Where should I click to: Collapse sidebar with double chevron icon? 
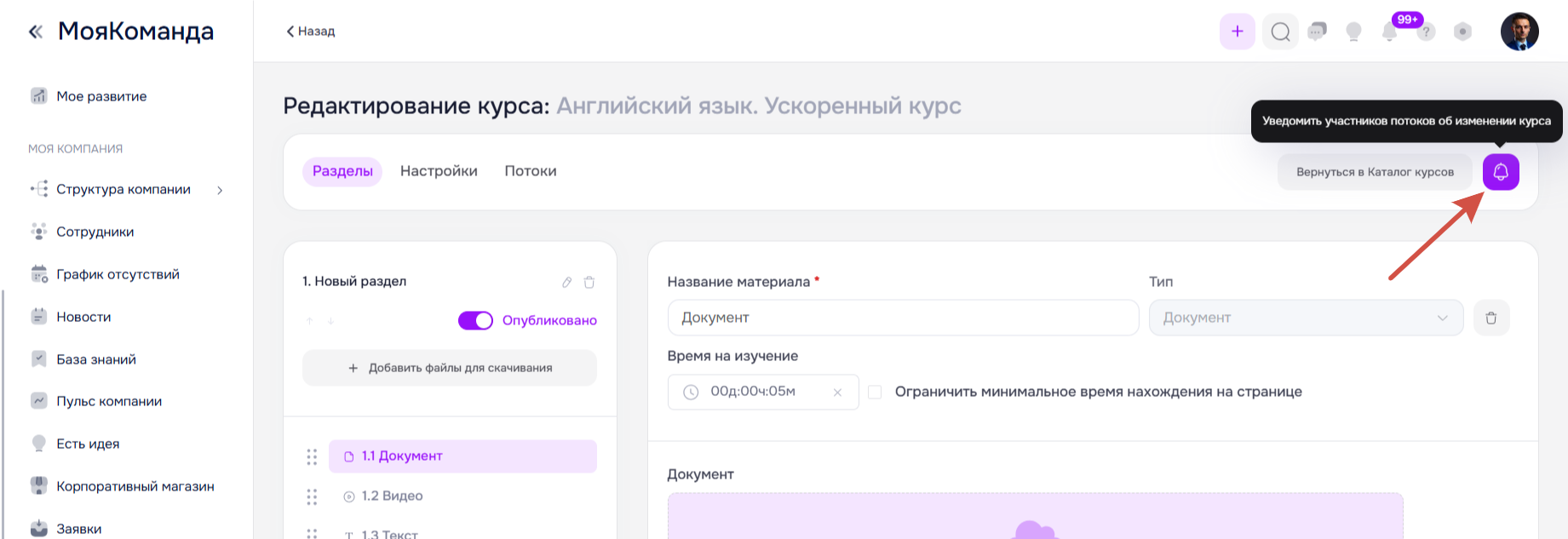[x=35, y=32]
